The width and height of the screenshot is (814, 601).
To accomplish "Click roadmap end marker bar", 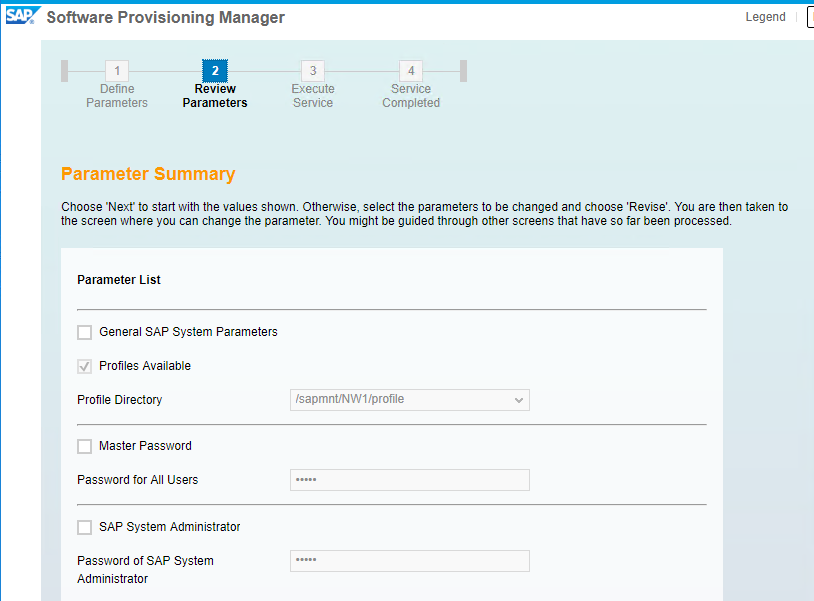I will (x=464, y=71).
